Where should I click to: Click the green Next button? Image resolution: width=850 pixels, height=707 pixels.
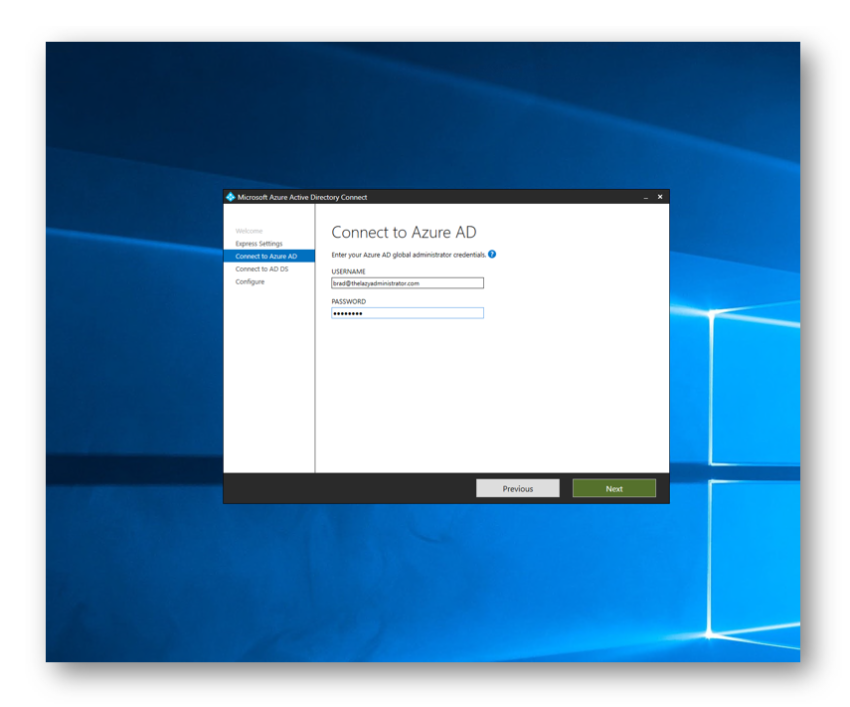pyautogui.click(x=614, y=488)
